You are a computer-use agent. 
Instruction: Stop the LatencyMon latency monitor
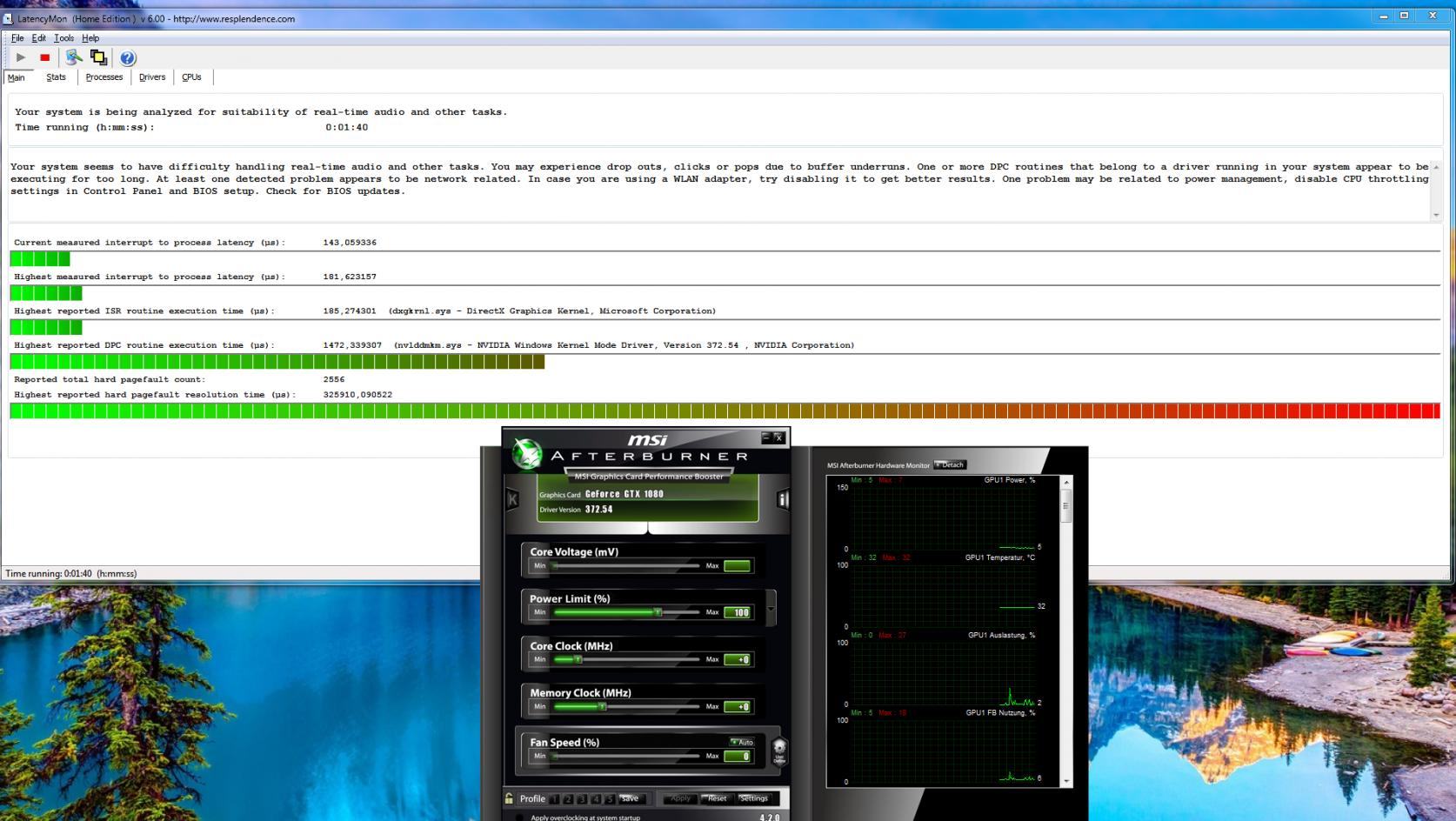(44, 57)
